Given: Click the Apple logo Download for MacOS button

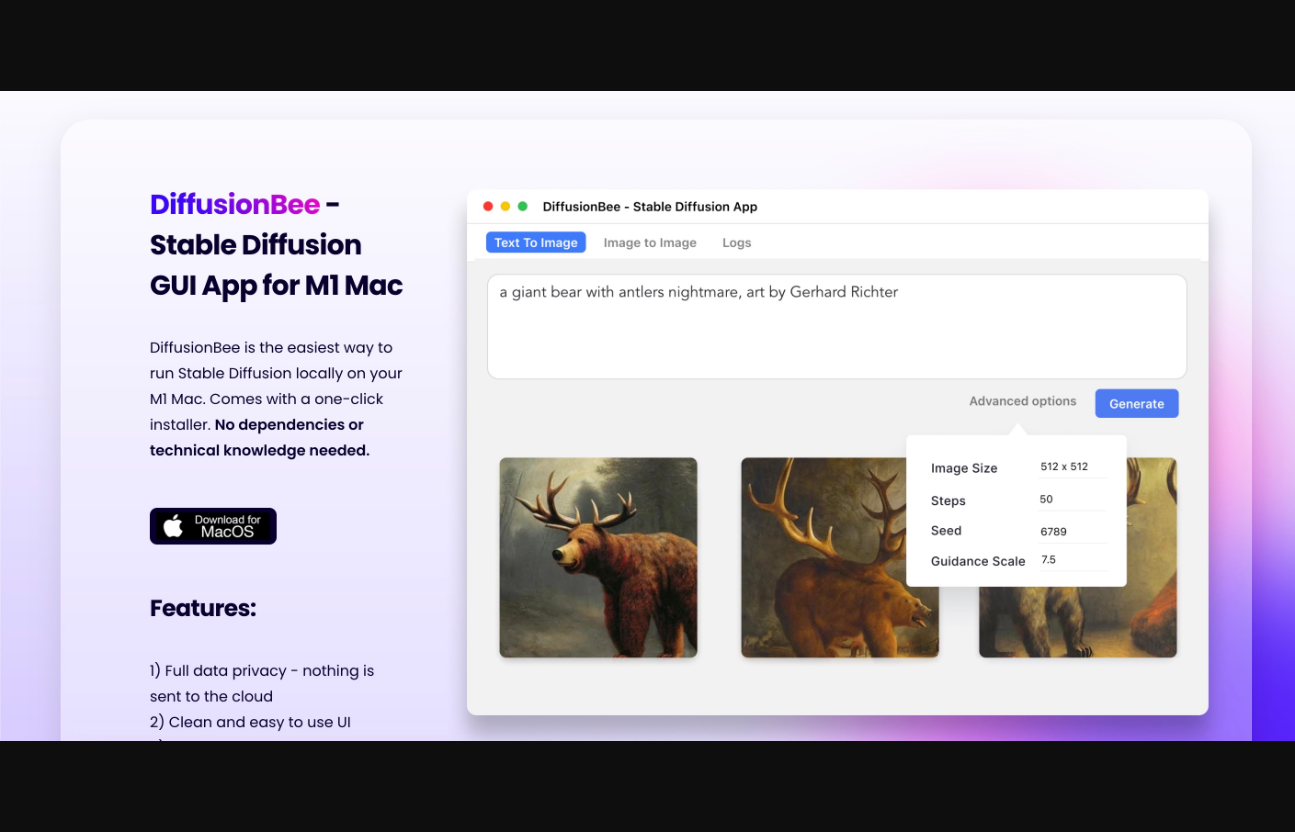Looking at the screenshot, I should click(x=213, y=526).
